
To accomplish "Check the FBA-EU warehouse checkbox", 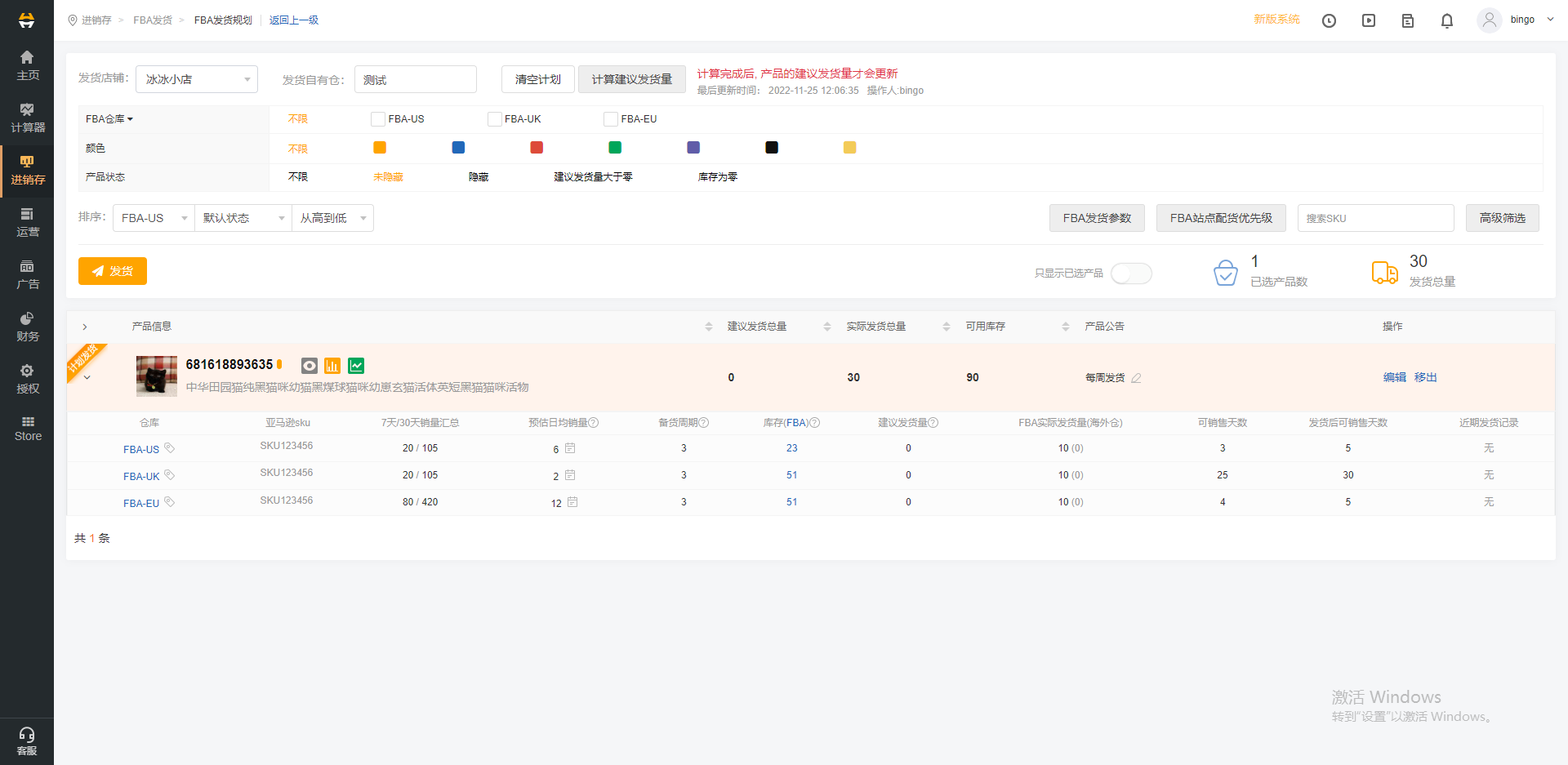I will click(611, 119).
